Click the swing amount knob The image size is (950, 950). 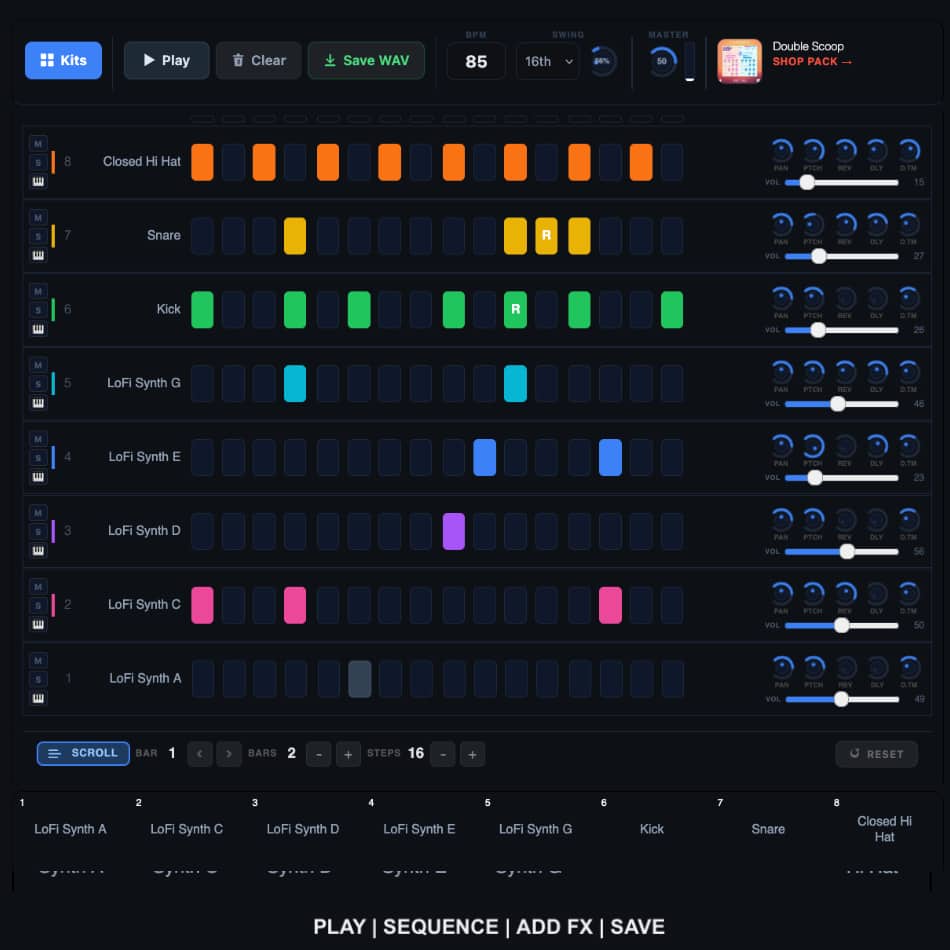tap(602, 61)
